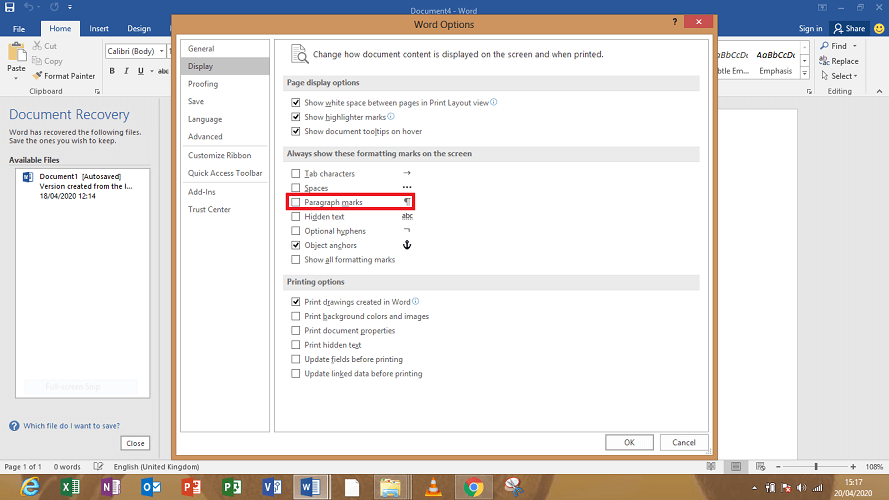
Task: Open PowerPoint from taskbar
Action: tap(191, 487)
